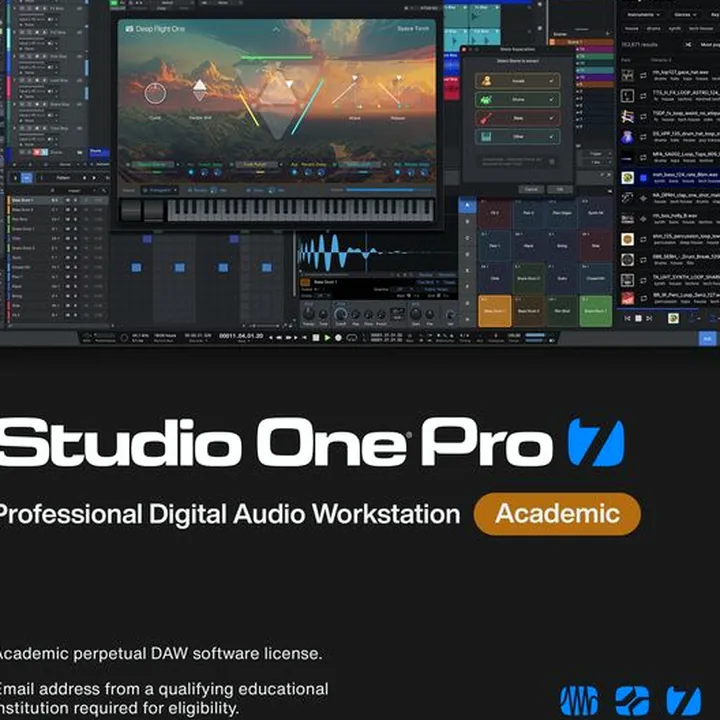720x720 pixels.
Task: Click the Octave shift up triangle
Action: (199, 85)
